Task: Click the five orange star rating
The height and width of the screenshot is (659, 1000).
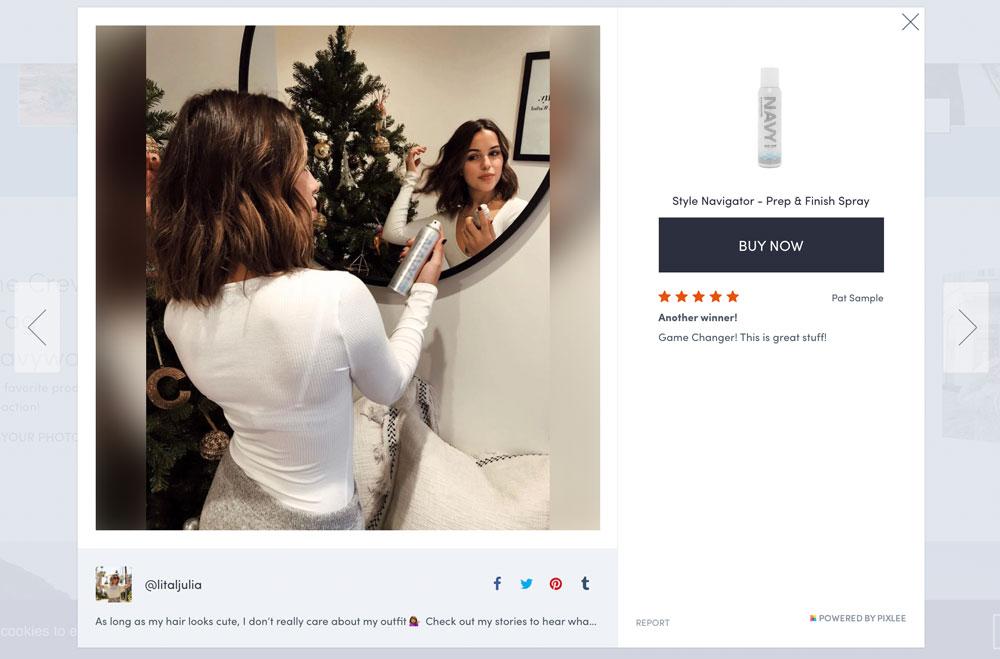Action: pos(698,296)
